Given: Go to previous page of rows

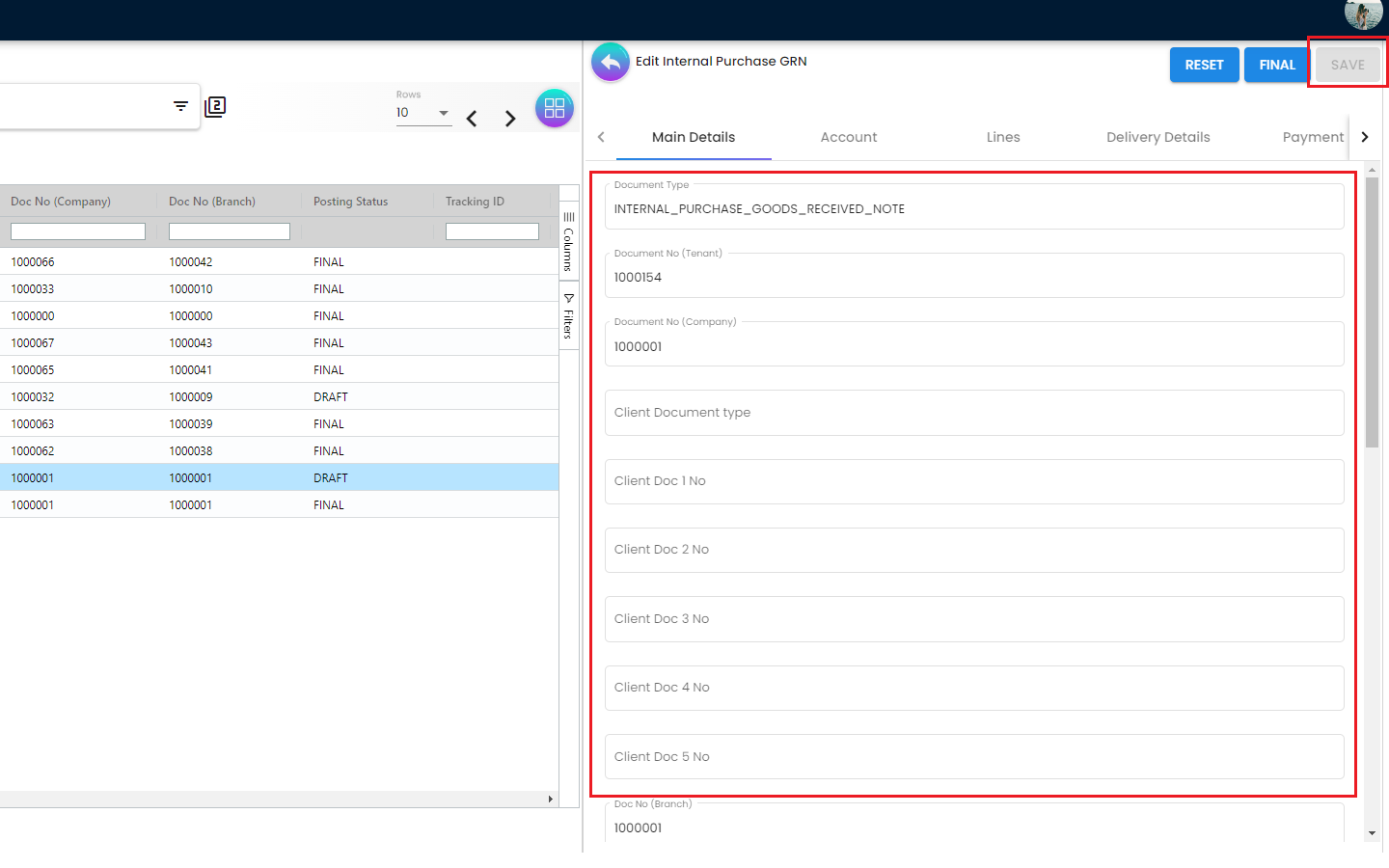Looking at the screenshot, I should tap(472, 119).
